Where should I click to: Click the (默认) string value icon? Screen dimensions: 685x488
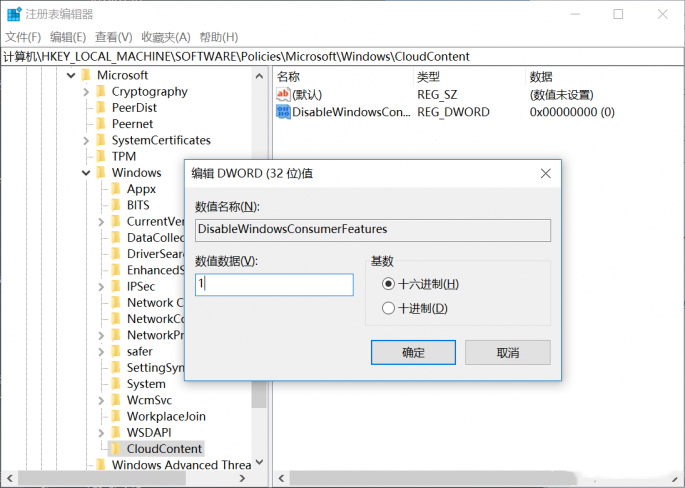283,94
